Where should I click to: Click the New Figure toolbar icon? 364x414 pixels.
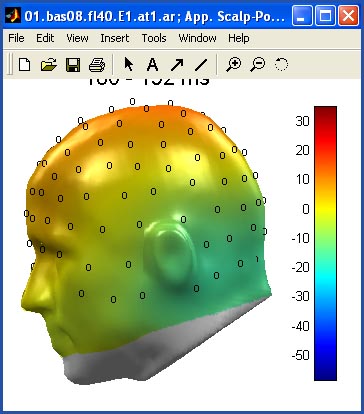point(24,64)
